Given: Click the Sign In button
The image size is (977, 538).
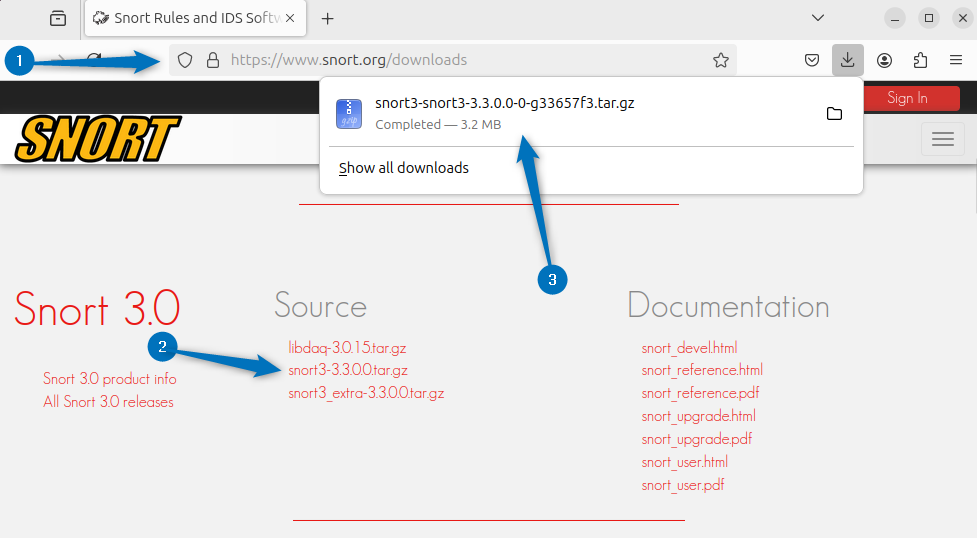Looking at the screenshot, I should point(908,98).
